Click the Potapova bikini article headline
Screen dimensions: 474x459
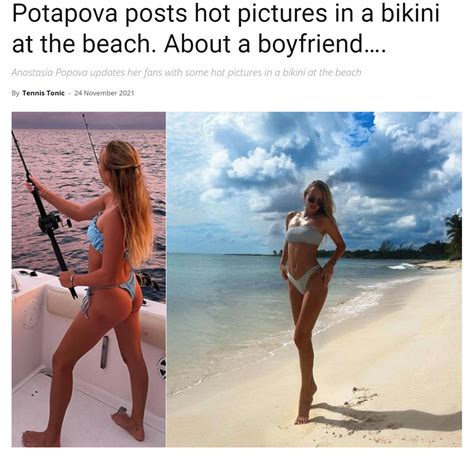225,28
